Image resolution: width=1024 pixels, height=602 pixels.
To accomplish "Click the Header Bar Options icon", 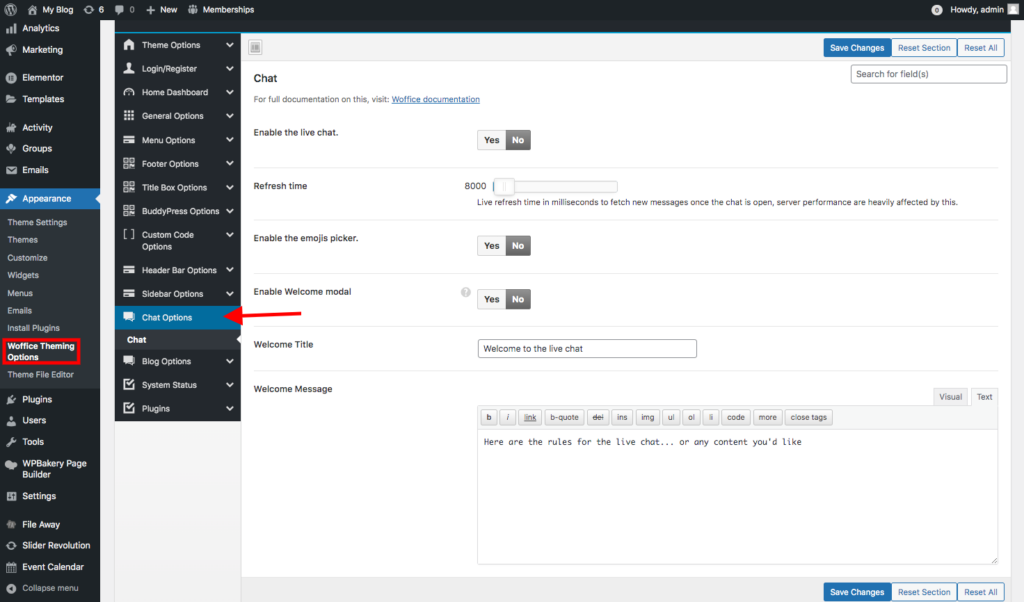I will 129,270.
